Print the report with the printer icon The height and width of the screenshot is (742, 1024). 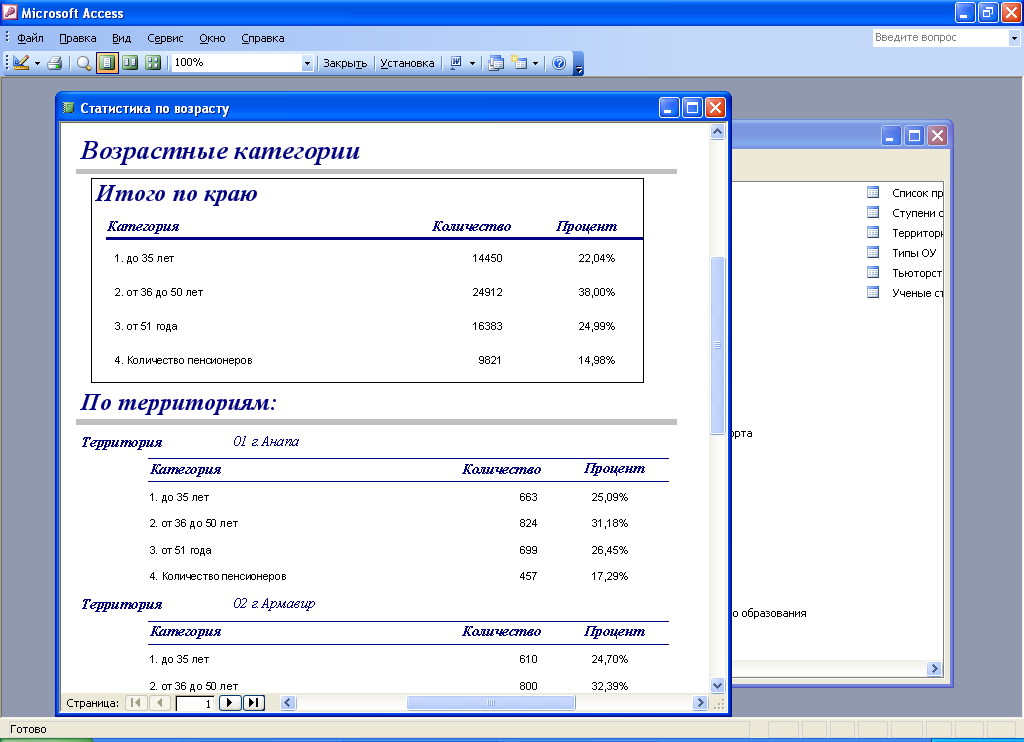55,63
